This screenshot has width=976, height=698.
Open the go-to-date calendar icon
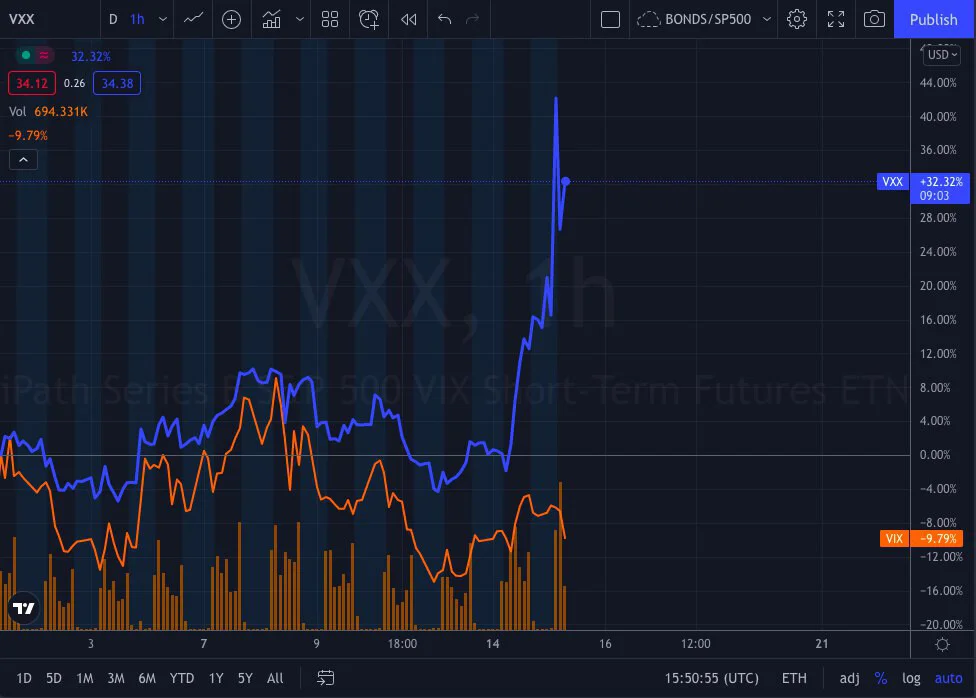326,678
